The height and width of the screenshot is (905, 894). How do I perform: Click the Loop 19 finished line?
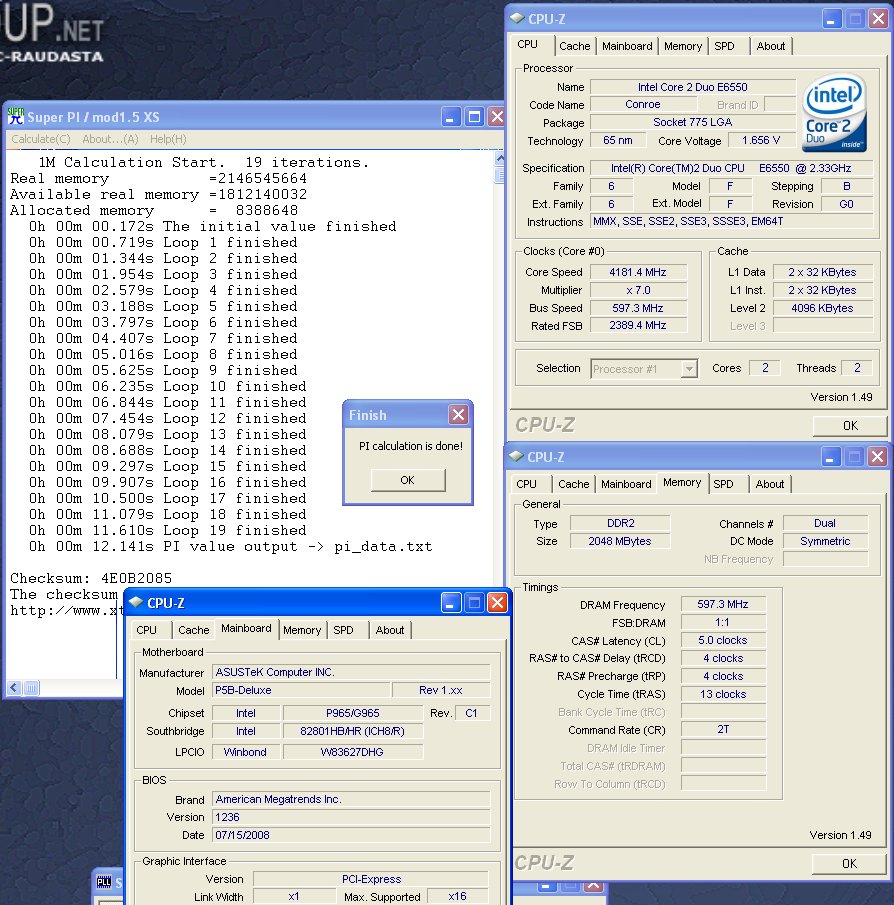pyautogui.click(x=168, y=530)
